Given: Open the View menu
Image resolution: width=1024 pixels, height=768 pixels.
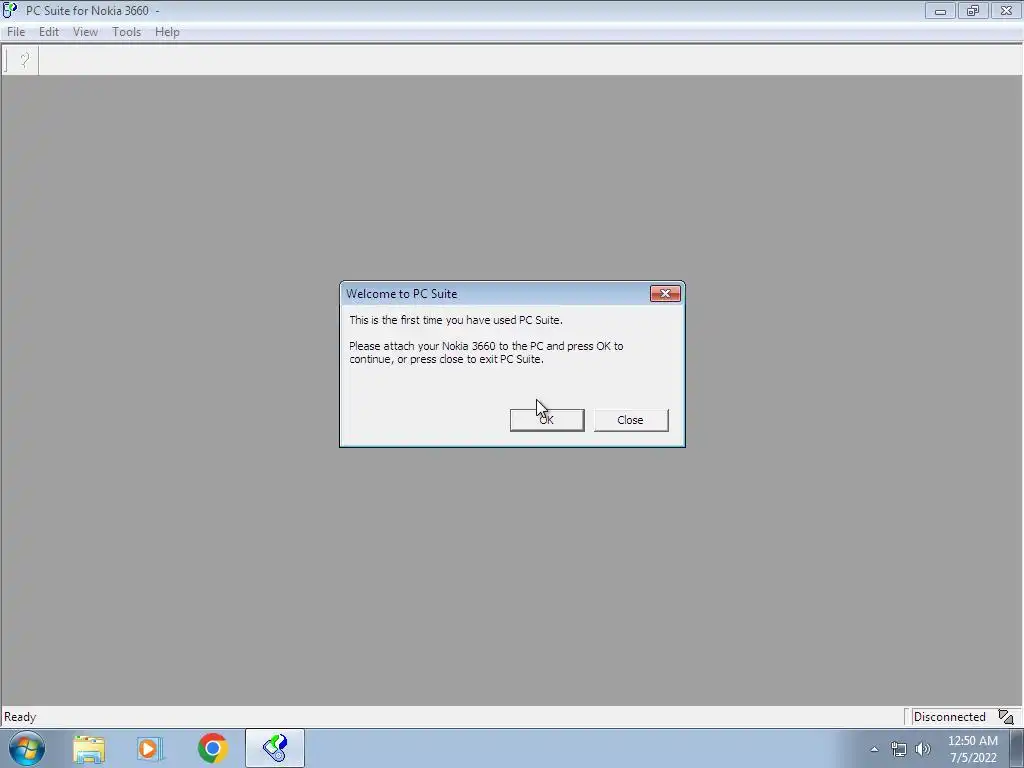Looking at the screenshot, I should coord(85,32).
